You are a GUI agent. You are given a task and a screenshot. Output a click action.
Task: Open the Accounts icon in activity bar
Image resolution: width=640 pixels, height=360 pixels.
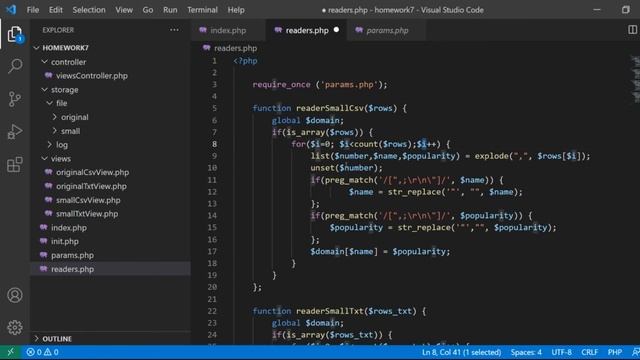pyautogui.click(x=15, y=295)
